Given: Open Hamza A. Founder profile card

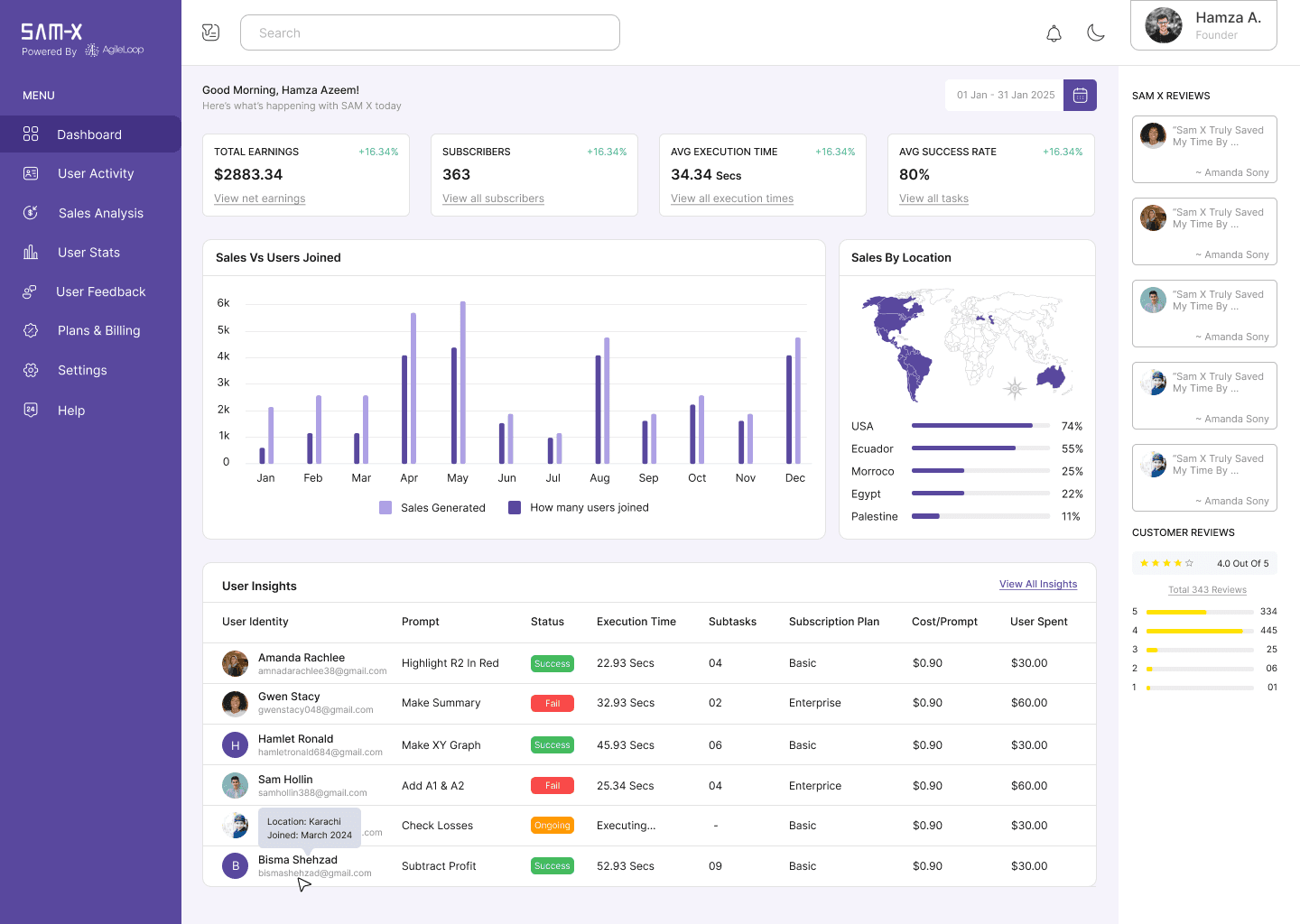Looking at the screenshot, I should [x=1203, y=25].
